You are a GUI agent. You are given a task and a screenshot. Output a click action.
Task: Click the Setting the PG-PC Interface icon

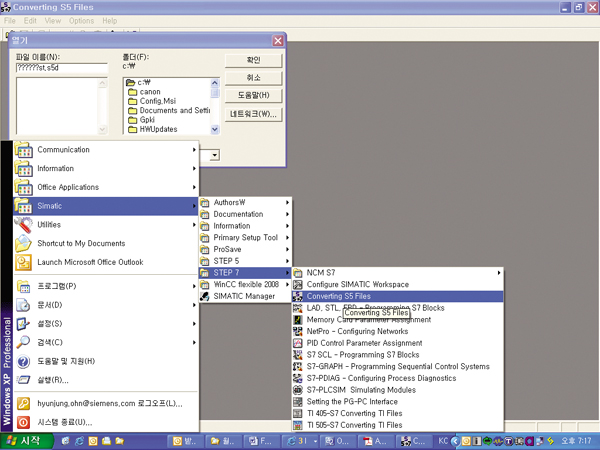(x=298, y=402)
